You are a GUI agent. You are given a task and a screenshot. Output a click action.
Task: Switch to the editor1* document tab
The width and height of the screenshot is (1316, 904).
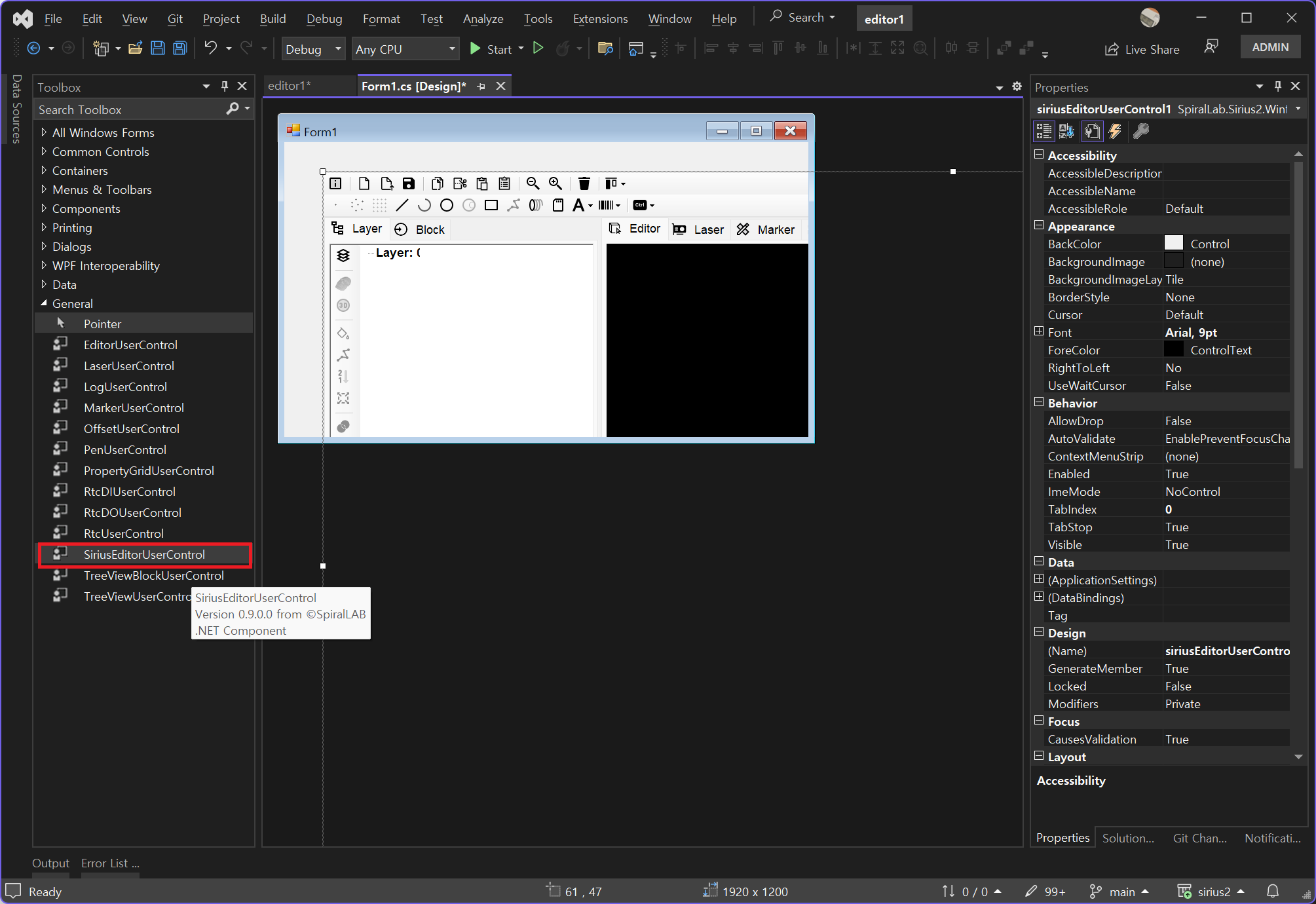point(290,86)
